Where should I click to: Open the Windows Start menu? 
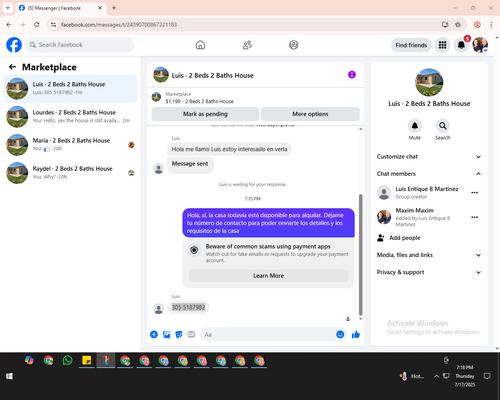[9, 376]
